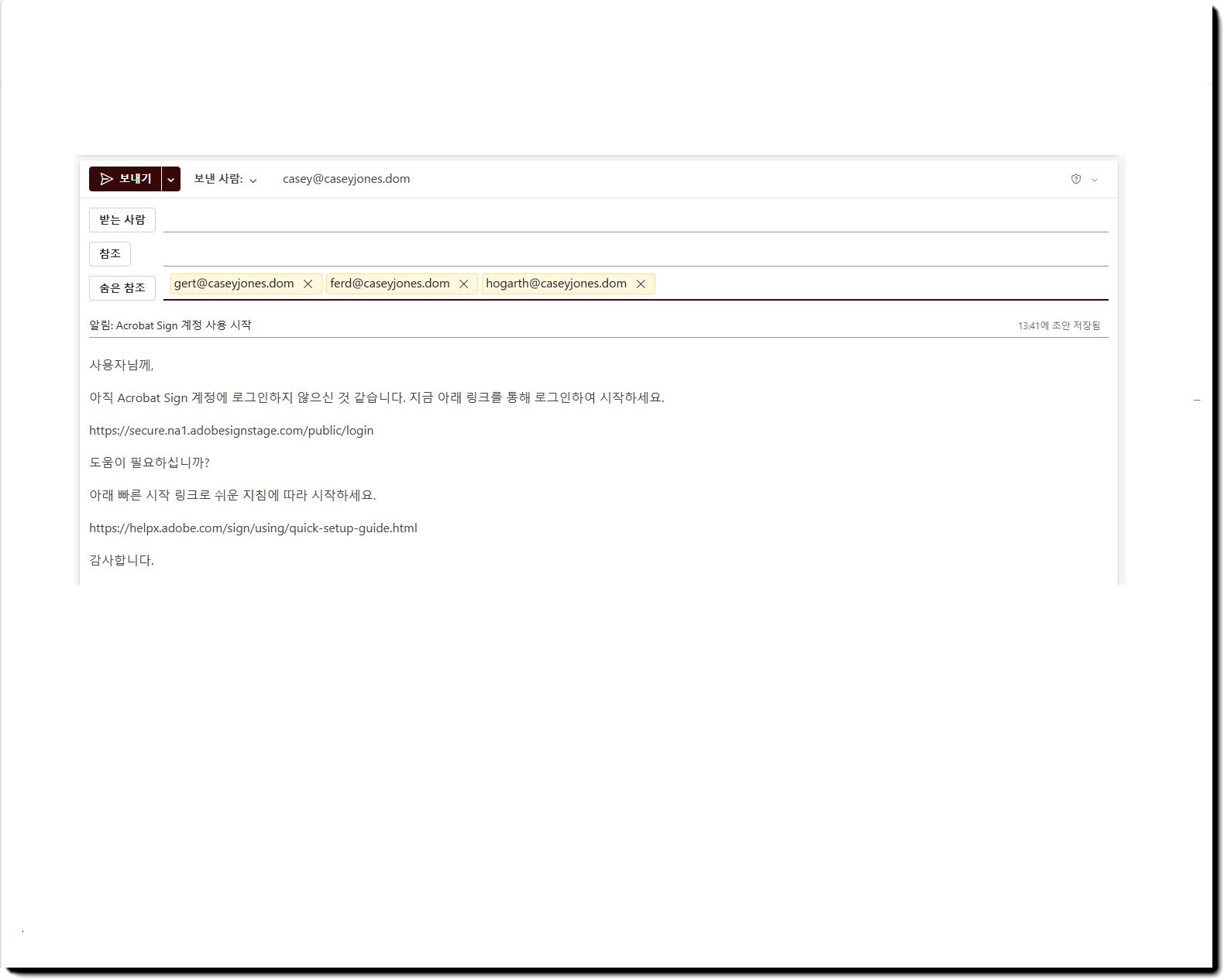This screenshot has width=1224, height=980.
Task: Focus the 참조 Cc input field
Action: [x=635, y=254]
